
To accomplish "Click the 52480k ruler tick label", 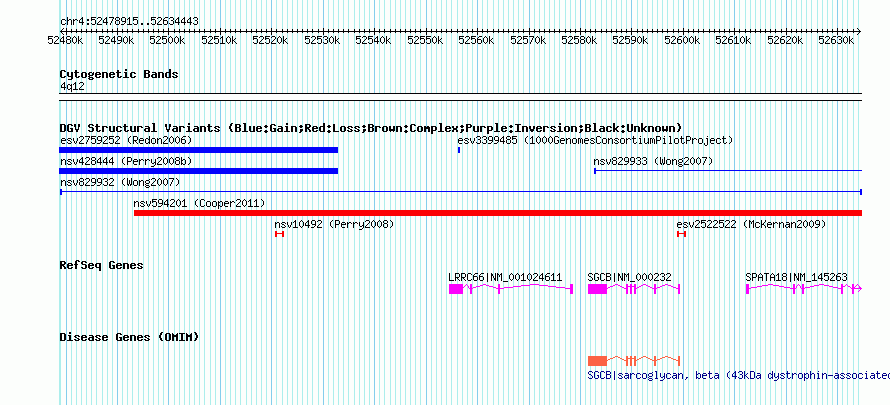I will 66,40.
